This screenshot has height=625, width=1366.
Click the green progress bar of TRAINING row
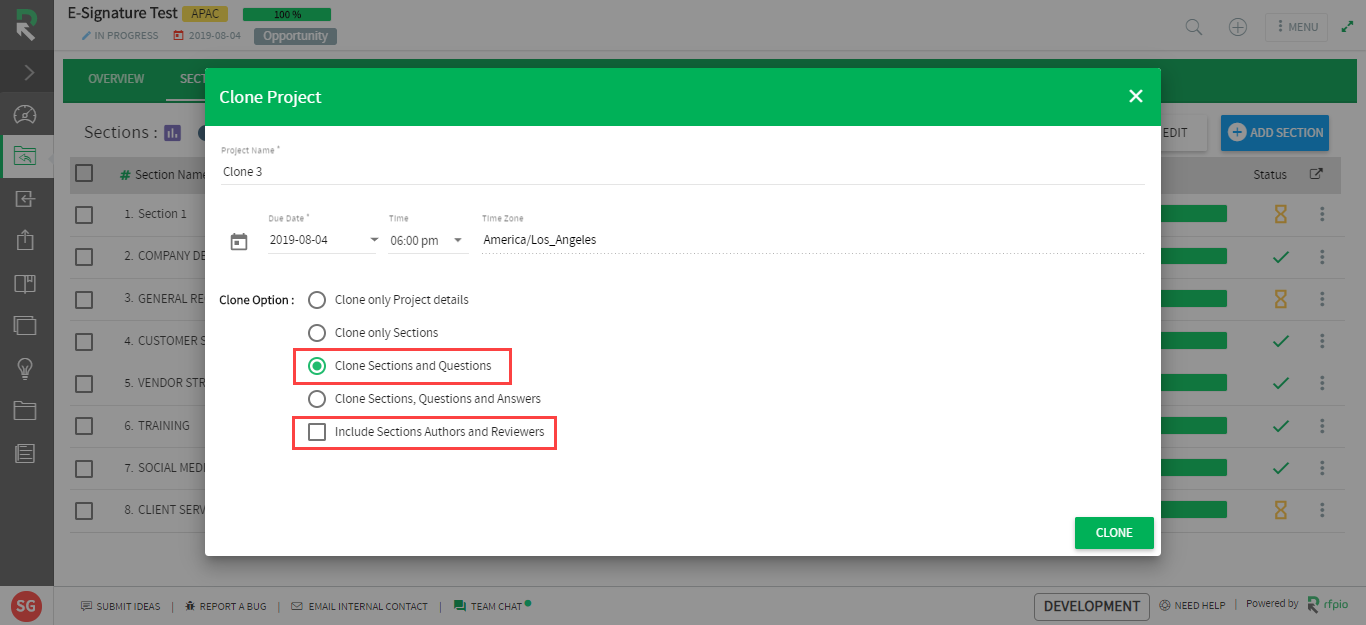pyautogui.click(x=1194, y=426)
